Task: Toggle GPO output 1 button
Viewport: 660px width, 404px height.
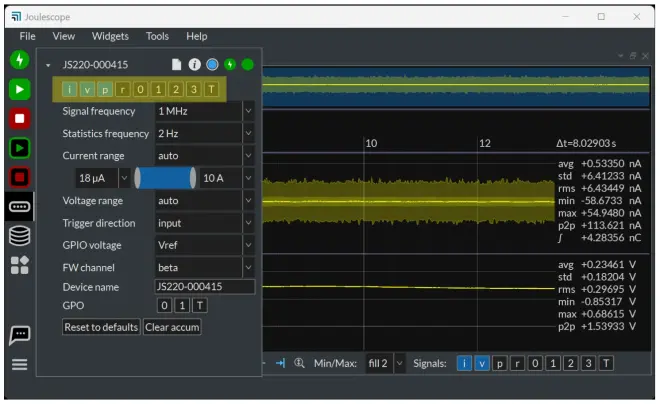Action: pos(183,305)
